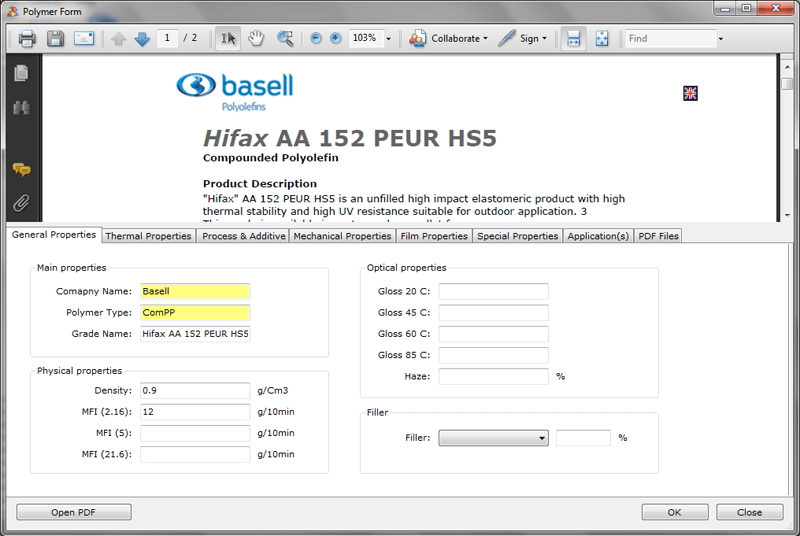Activate the text Select tool

click(228, 38)
